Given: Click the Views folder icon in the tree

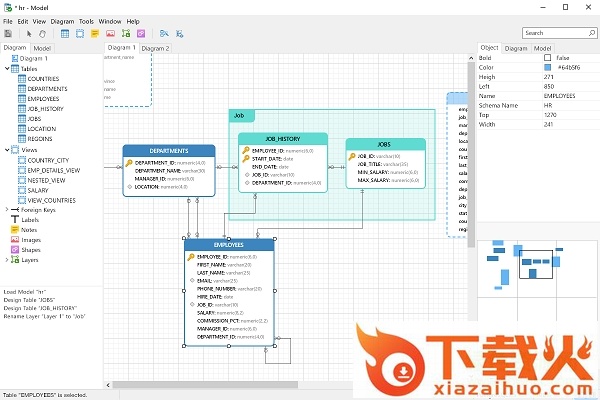Looking at the screenshot, I should click(15, 150).
